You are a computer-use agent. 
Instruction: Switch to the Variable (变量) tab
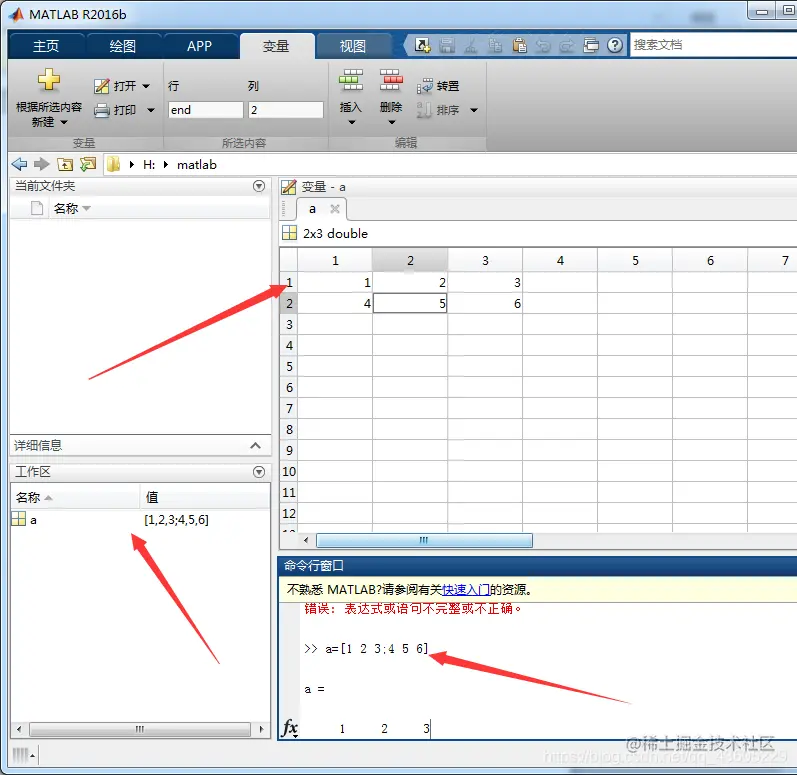click(276, 46)
